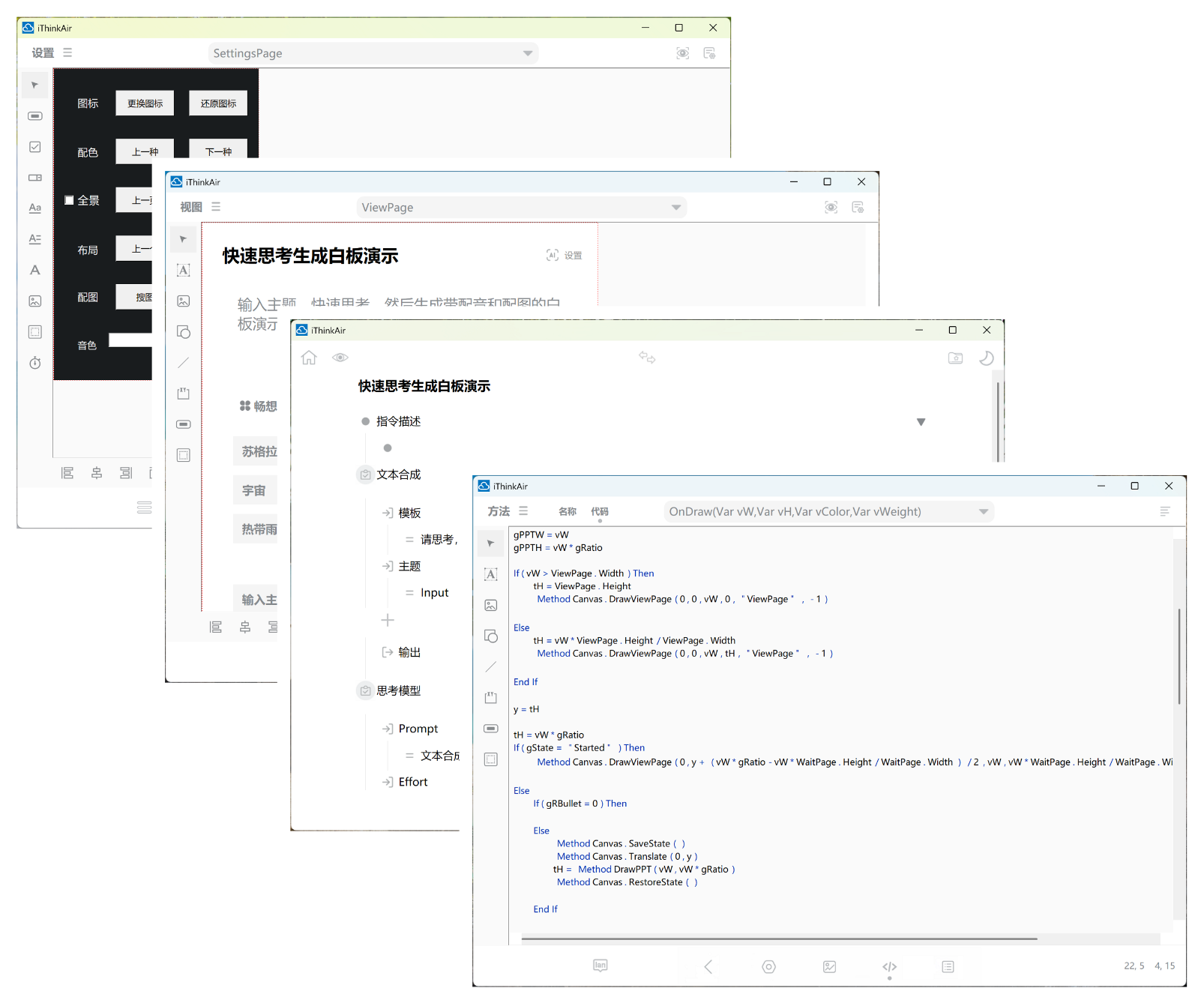
Task: Click the 还原图标 button
Action: 218,103
